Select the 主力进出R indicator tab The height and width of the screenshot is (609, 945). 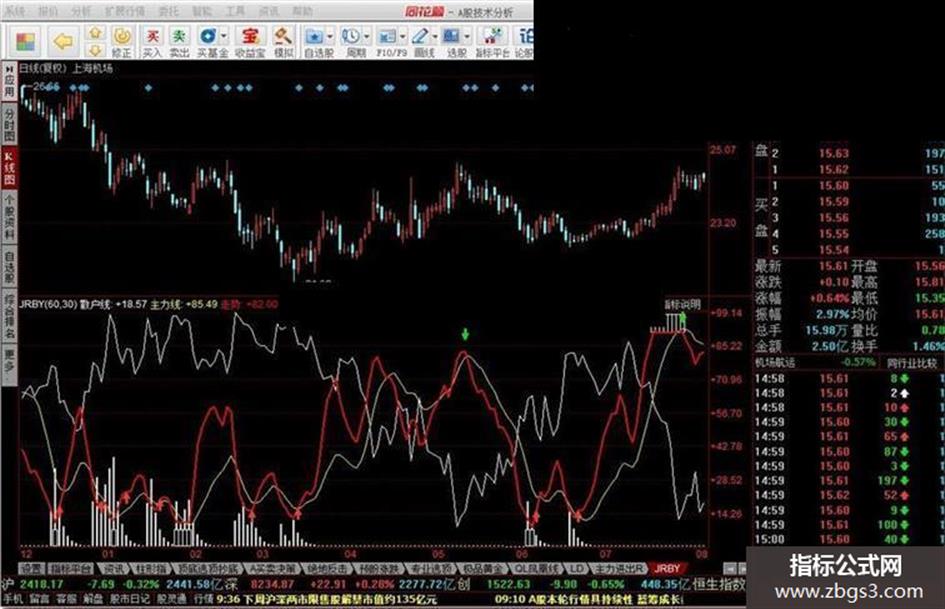point(617,568)
